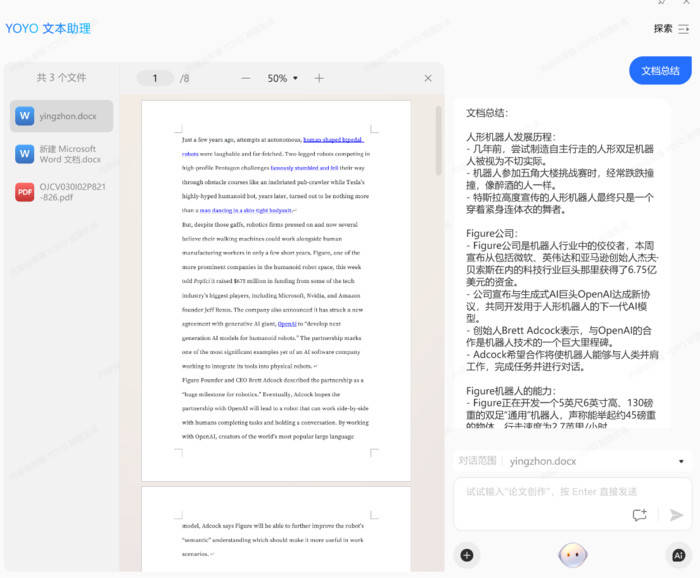Open the OJCV030I02P821-826.pdf file
This screenshot has width=700, height=578.
(62, 192)
